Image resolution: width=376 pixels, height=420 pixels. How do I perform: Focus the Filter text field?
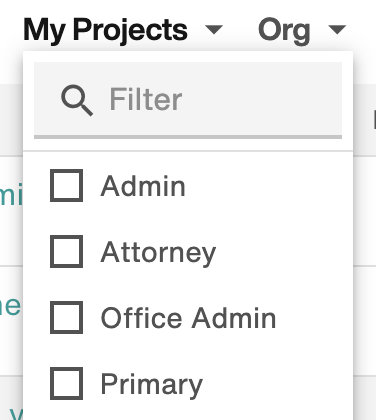(x=188, y=99)
